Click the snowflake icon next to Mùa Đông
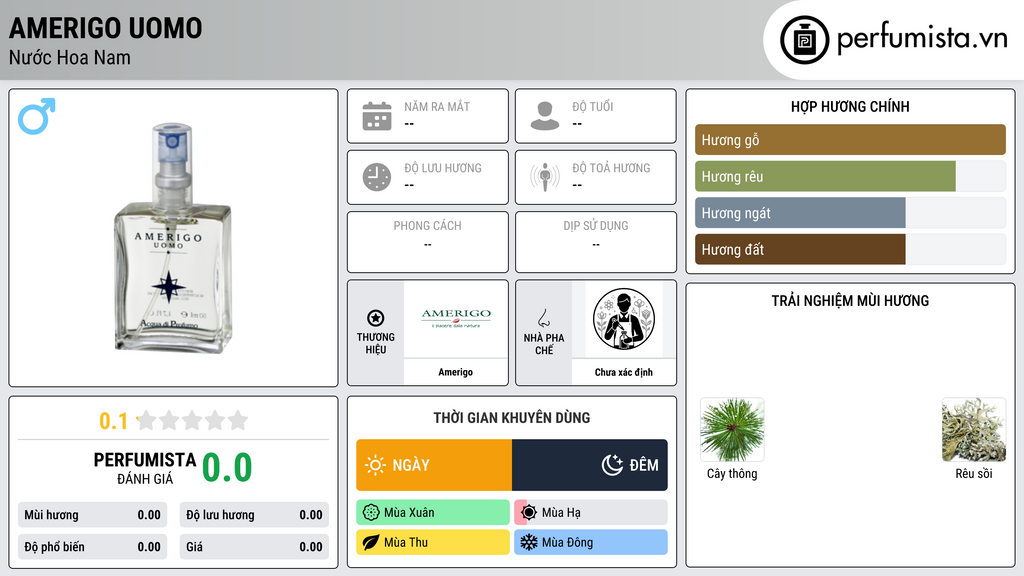 [529, 542]
